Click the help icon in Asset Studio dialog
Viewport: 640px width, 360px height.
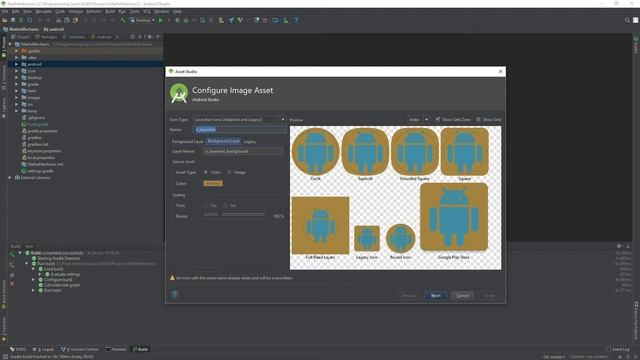click(175, 294)
